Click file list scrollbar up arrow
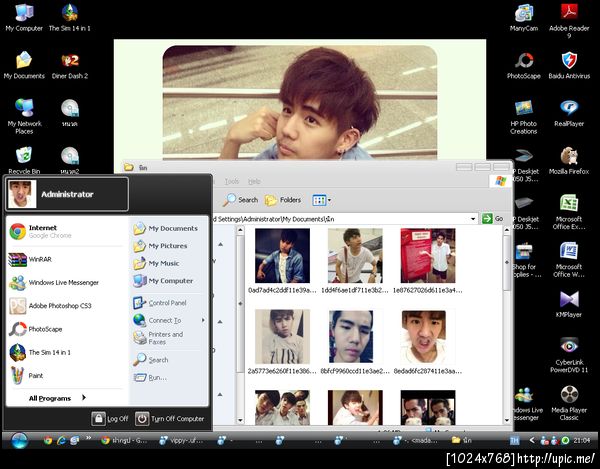 (507, 230)
